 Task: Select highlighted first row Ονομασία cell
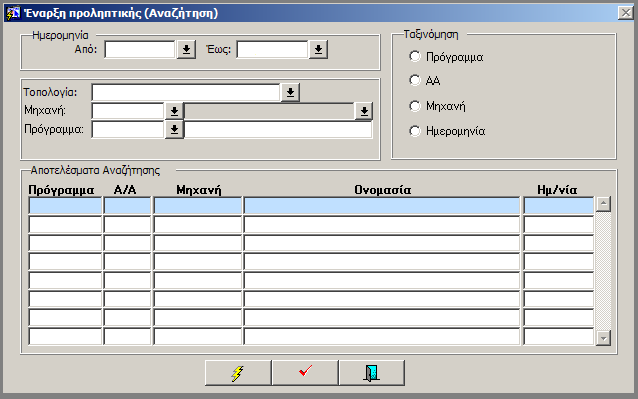tap(382, 205)
